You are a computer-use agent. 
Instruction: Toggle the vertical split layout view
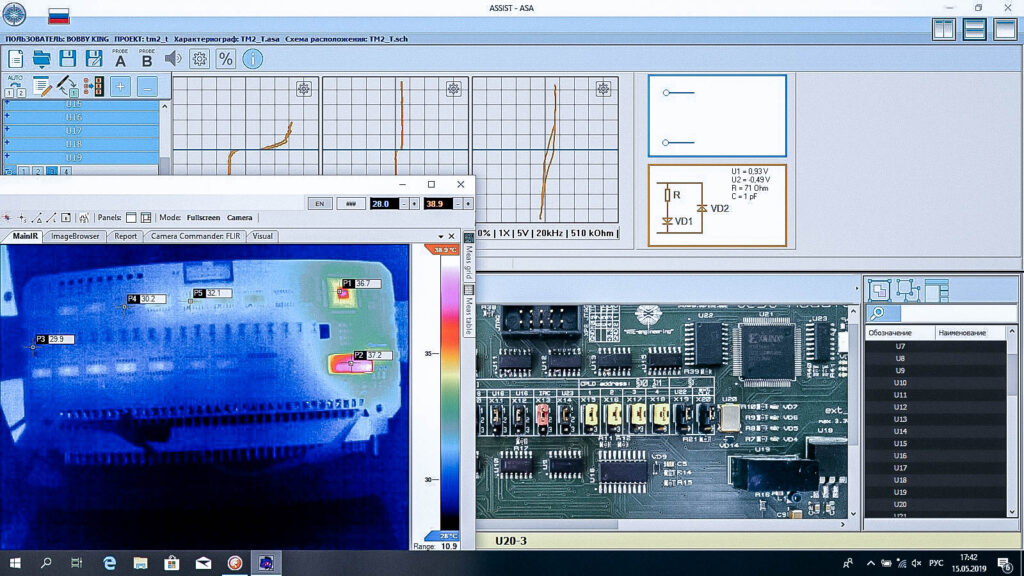[x=943, y=29]
